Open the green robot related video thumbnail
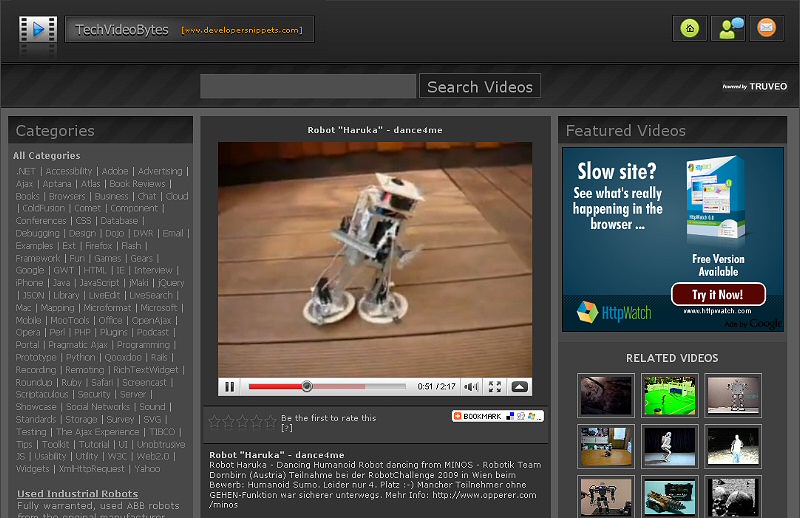Image resolution: width=800 pixels, height=518 pixels. click(669, 395)
